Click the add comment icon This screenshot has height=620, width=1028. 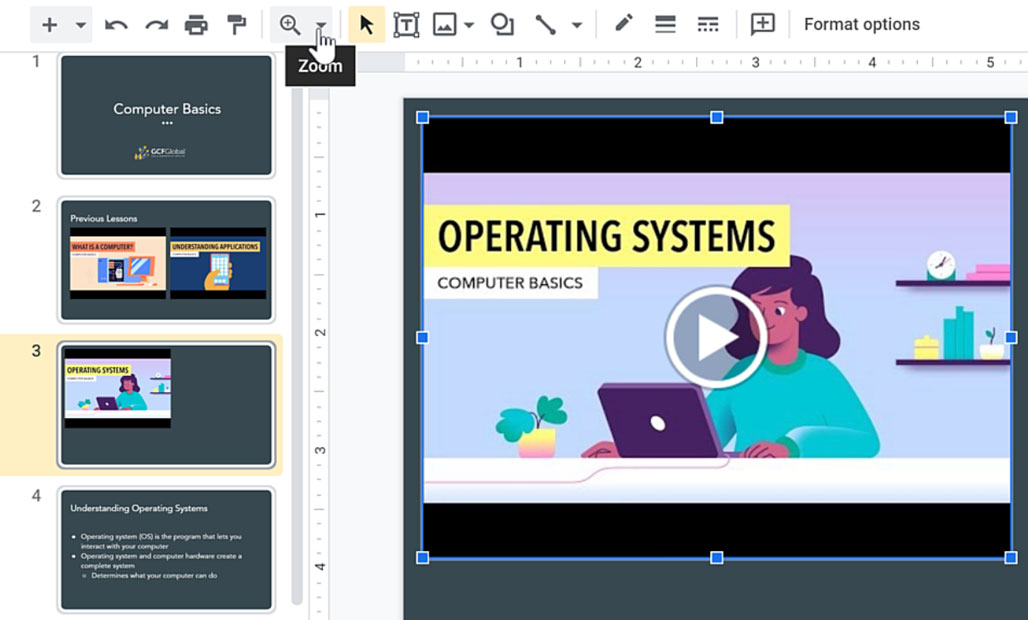763,25
